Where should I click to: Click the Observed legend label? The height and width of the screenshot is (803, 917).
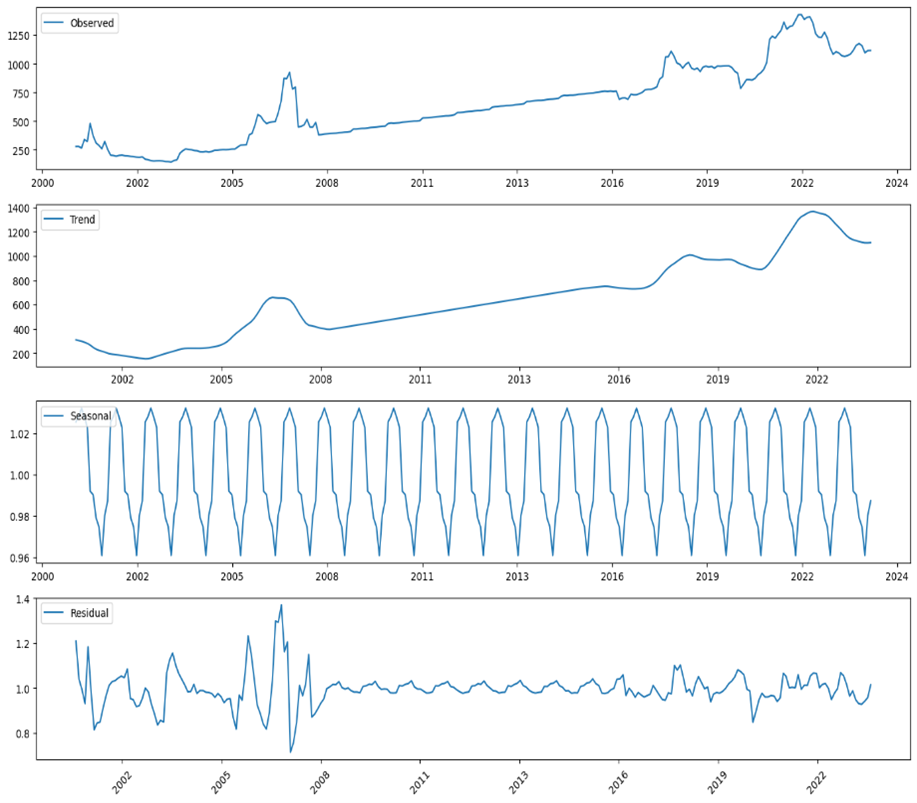[93, 23]
